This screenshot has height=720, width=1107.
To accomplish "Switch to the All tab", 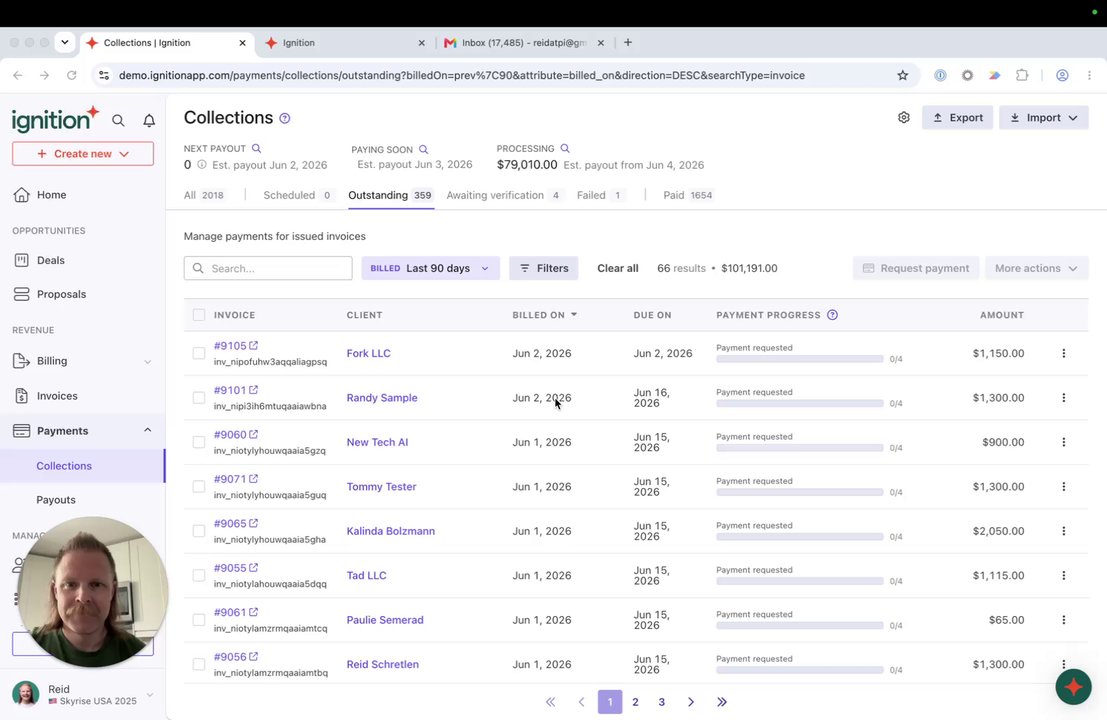I will click(x=203, y=196).
